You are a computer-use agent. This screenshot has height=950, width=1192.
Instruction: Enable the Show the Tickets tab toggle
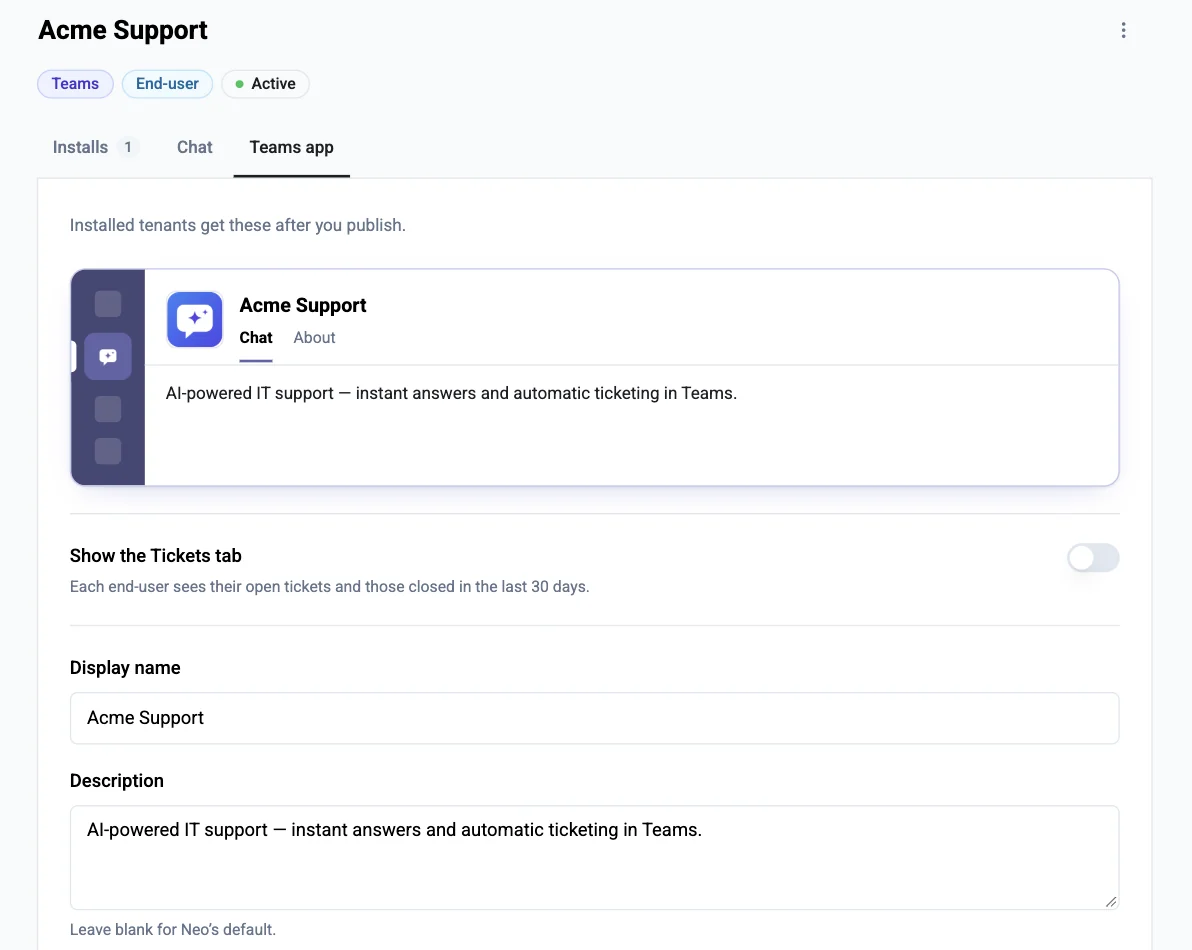pos(1092,558)
